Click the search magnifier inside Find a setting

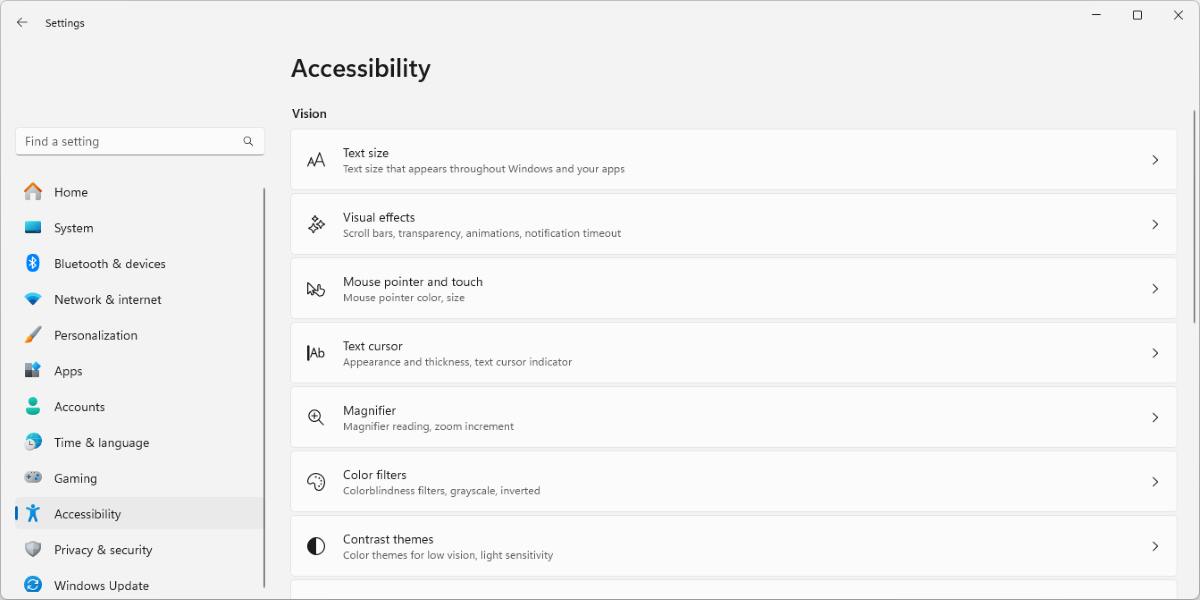(247, 141)
